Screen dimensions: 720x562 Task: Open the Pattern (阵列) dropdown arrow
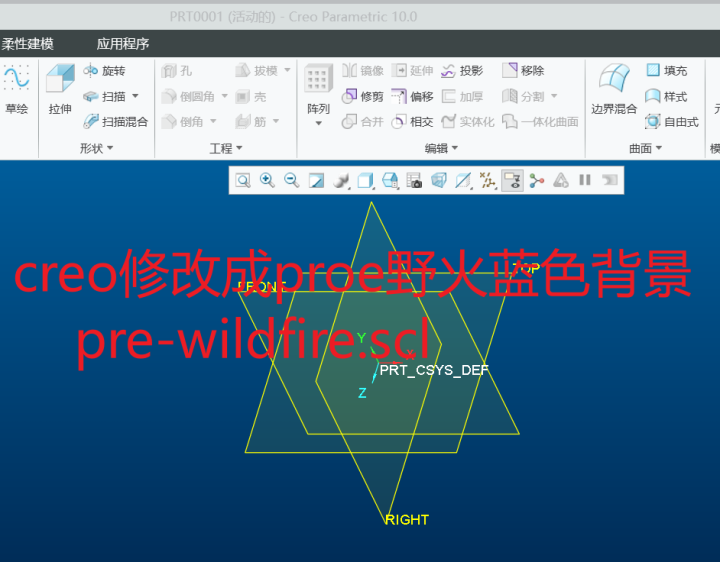click(x=318, y=124)
